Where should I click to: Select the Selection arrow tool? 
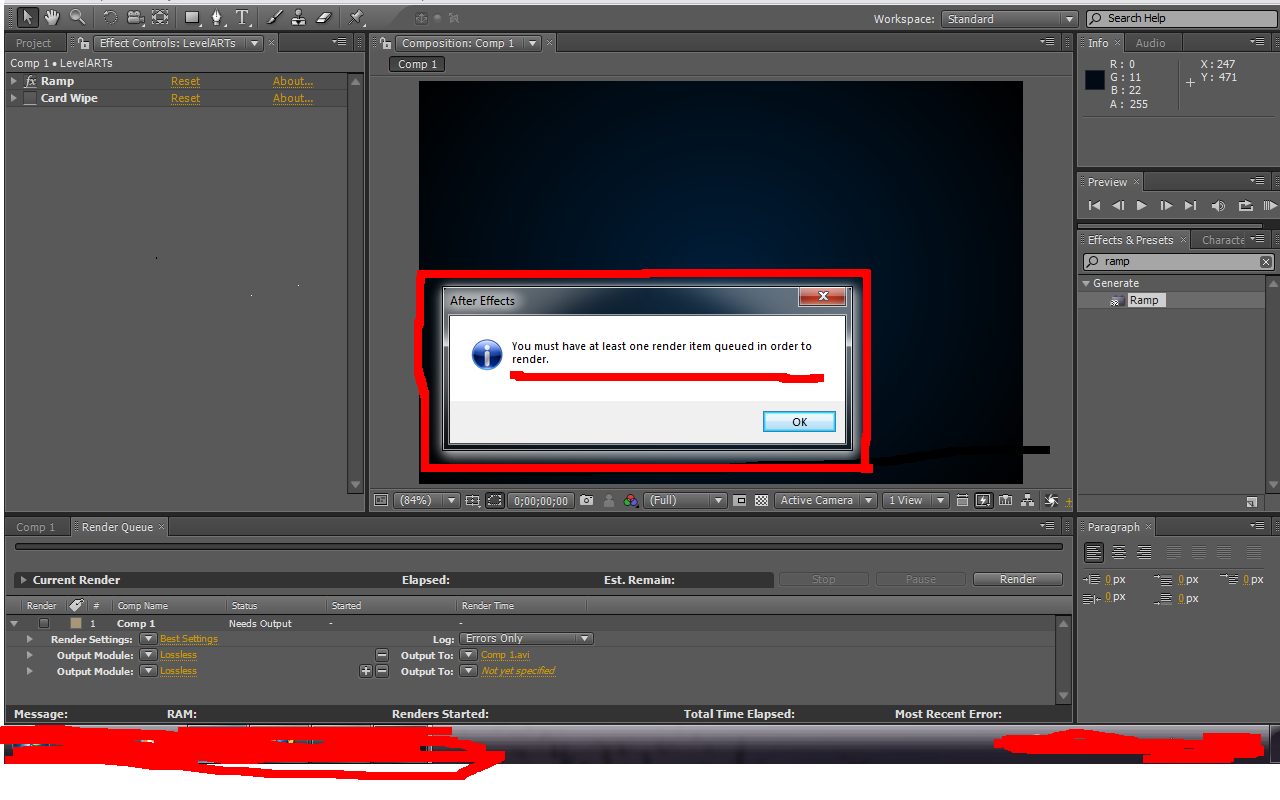[x=27, y=17]
